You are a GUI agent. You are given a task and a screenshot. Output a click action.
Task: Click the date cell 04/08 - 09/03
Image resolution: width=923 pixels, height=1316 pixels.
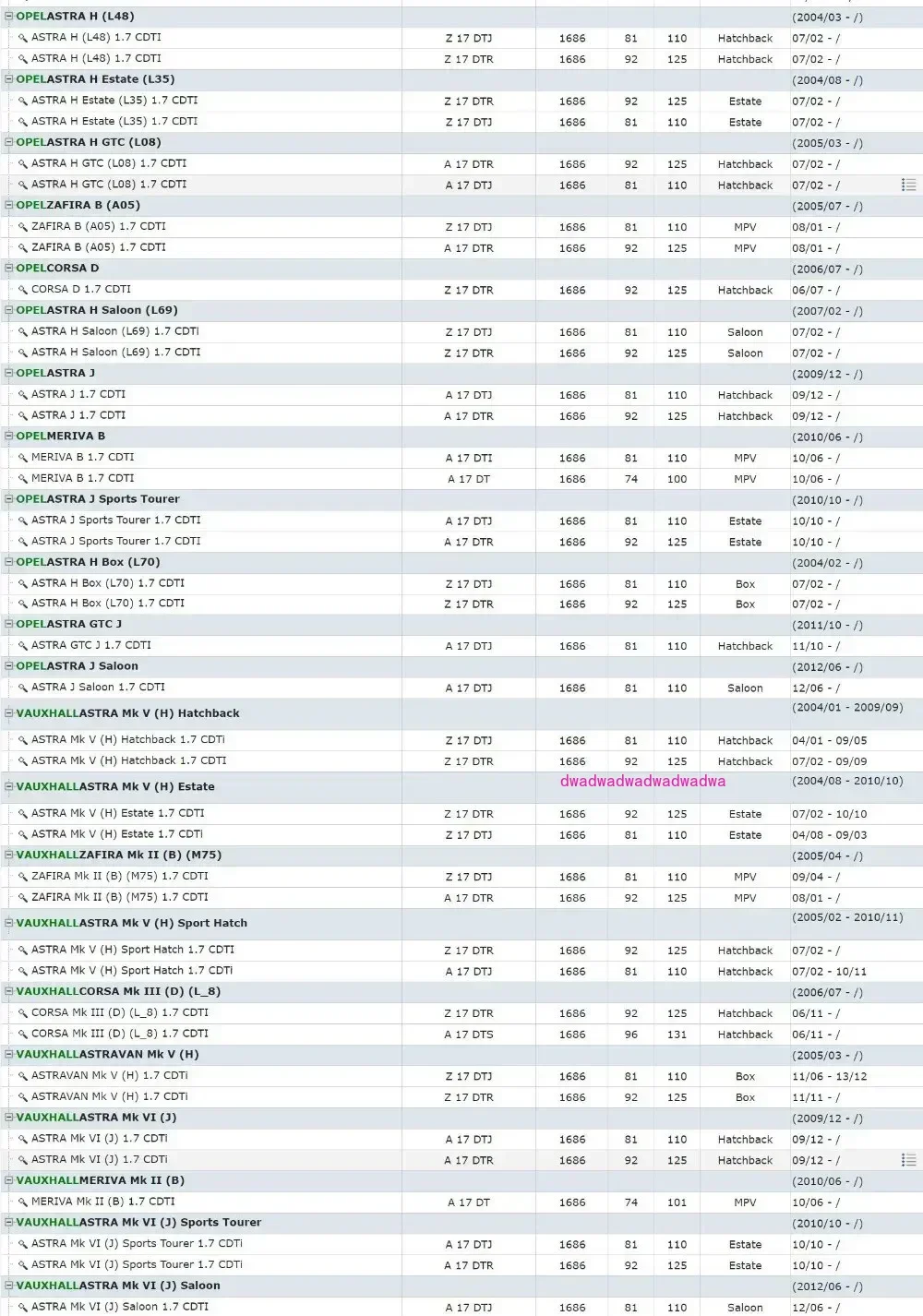click(x=830, y=835)
